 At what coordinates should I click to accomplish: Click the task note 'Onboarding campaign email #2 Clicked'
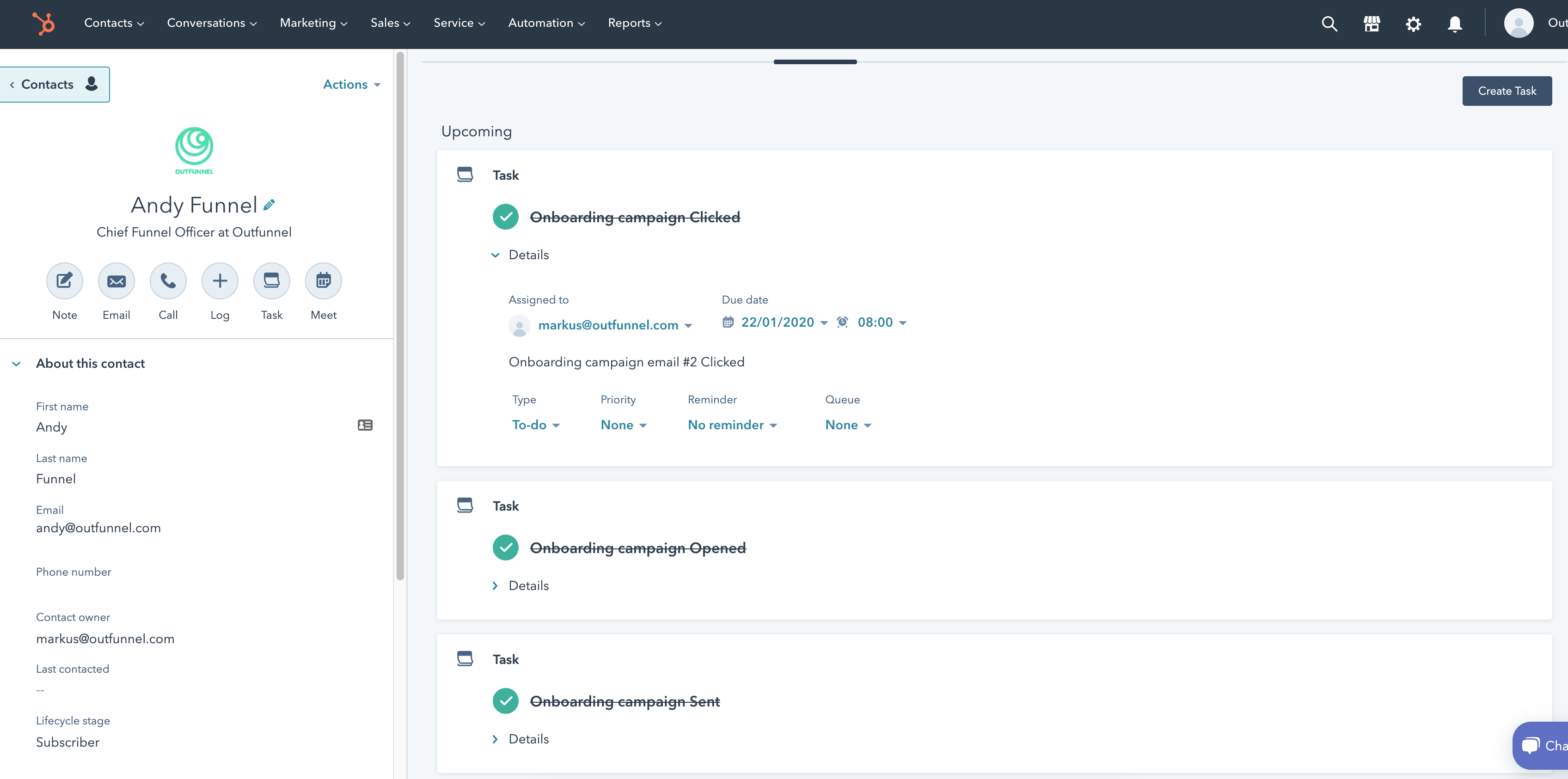pyautogui.click(x=626, y=361)
